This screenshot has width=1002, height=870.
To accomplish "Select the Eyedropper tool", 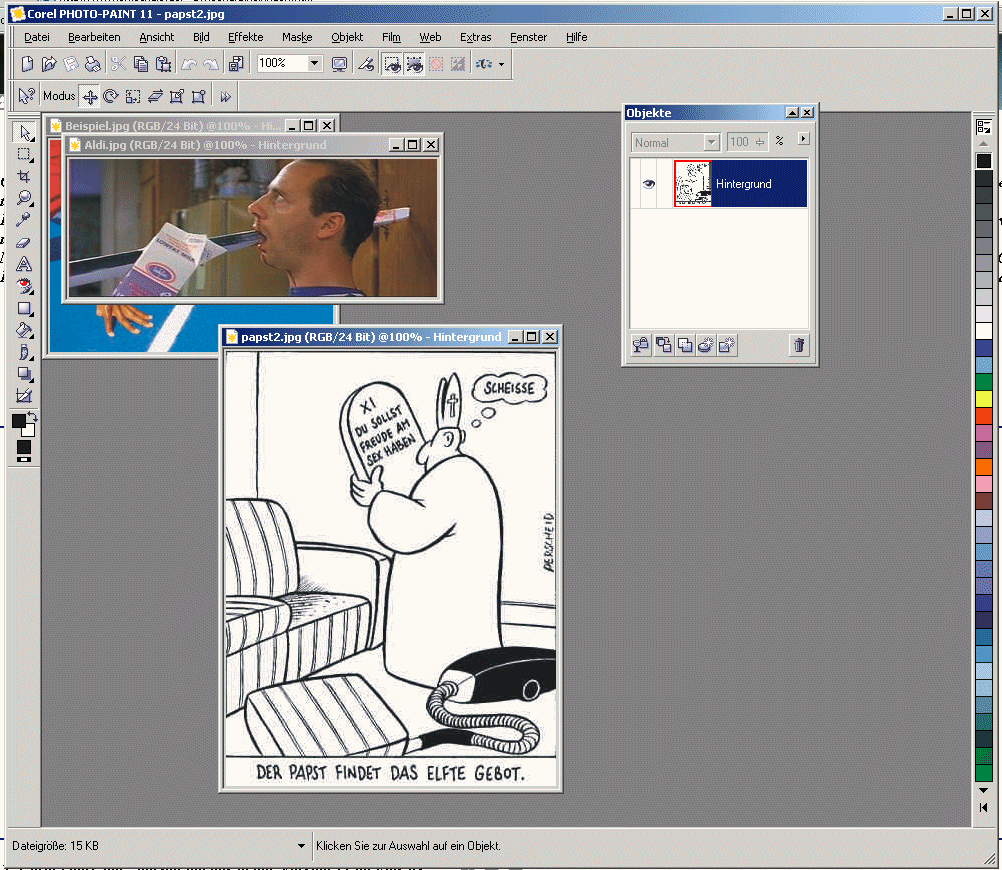I will pyautogui.click(x=24, y=219).
